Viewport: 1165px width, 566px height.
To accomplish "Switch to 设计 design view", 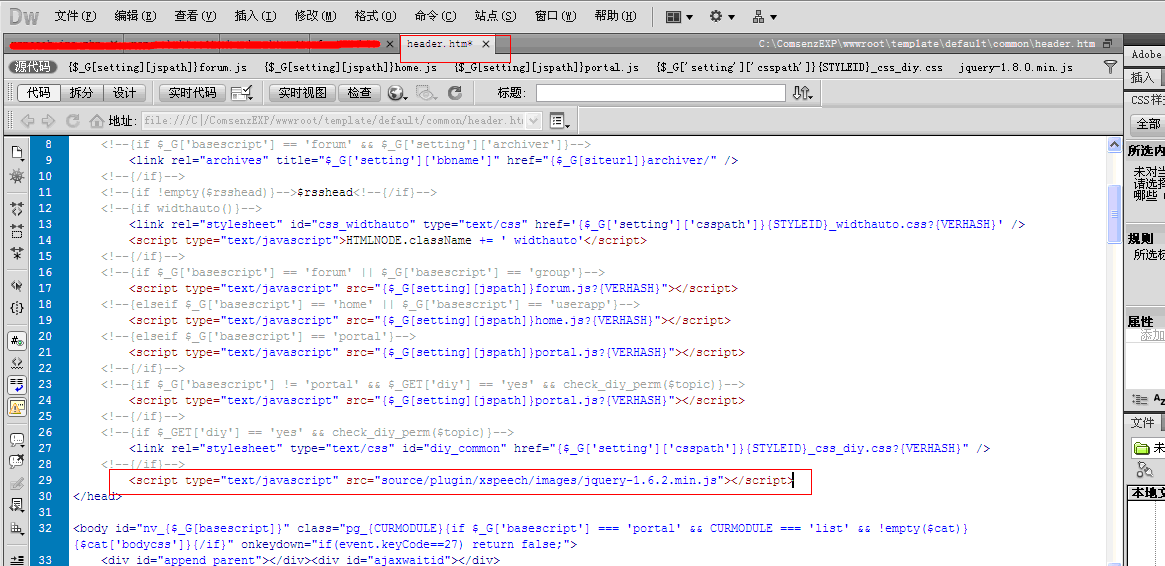I will click(124, 93).
